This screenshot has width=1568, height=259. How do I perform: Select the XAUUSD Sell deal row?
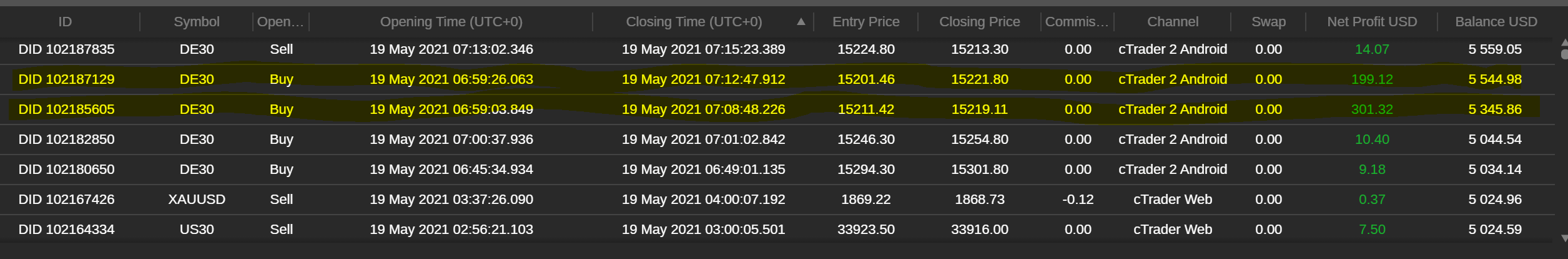(x=776, y=200)
